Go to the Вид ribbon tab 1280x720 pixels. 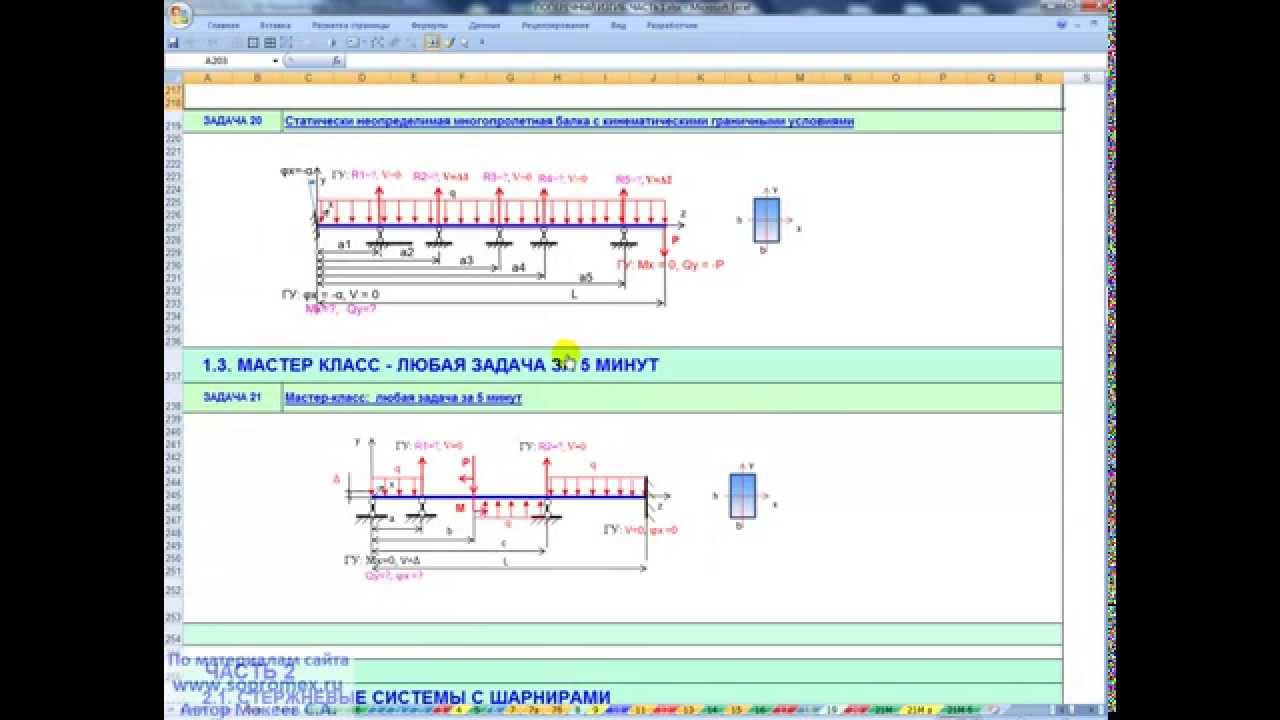point(619,25)
